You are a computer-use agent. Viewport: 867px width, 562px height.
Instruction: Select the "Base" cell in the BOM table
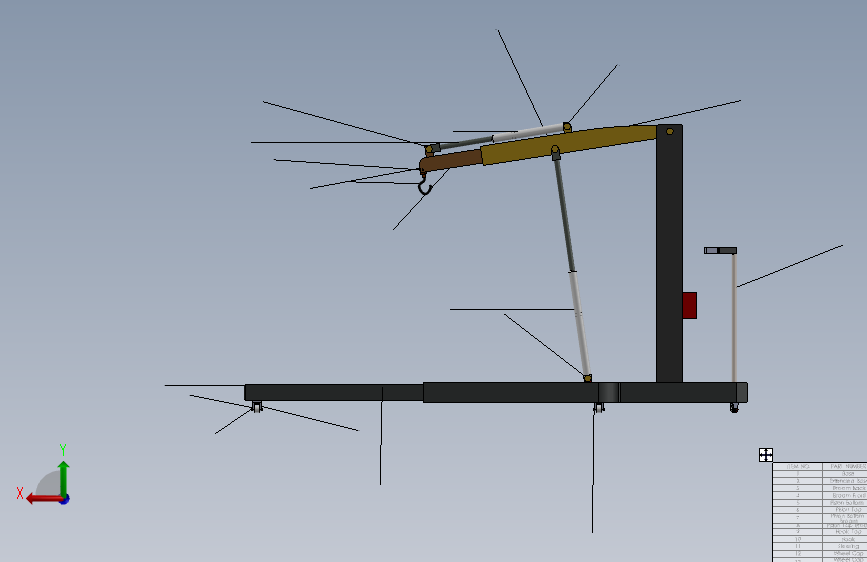tap(845, 474)
